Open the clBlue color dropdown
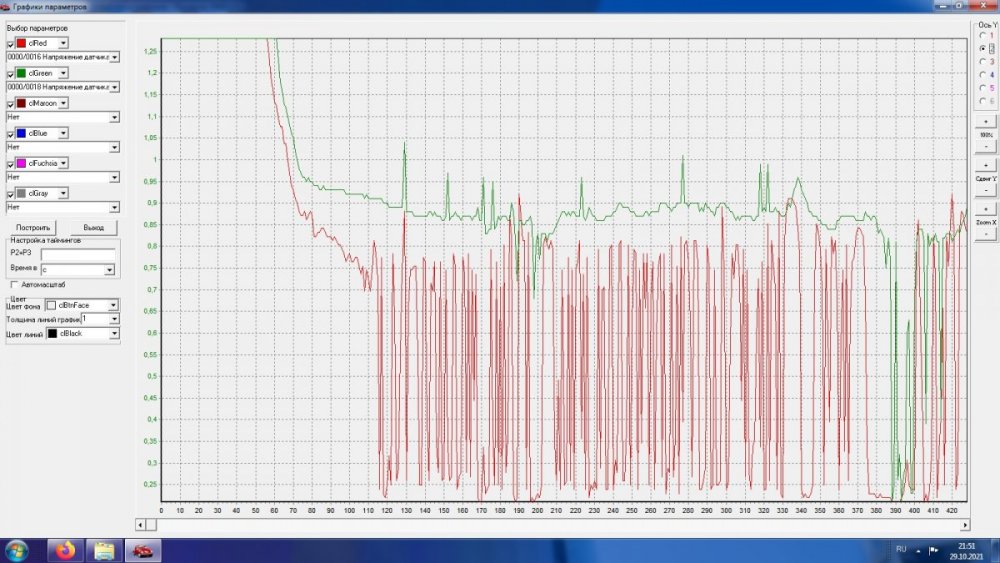The height and width of the screenshot is (563, 1000). coord(63,133)
